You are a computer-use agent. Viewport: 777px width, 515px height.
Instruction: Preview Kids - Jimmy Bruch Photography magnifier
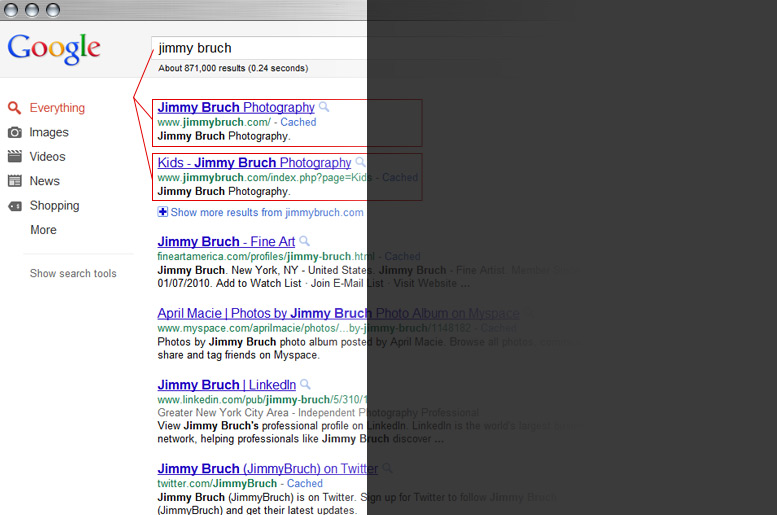pos(361,162)
